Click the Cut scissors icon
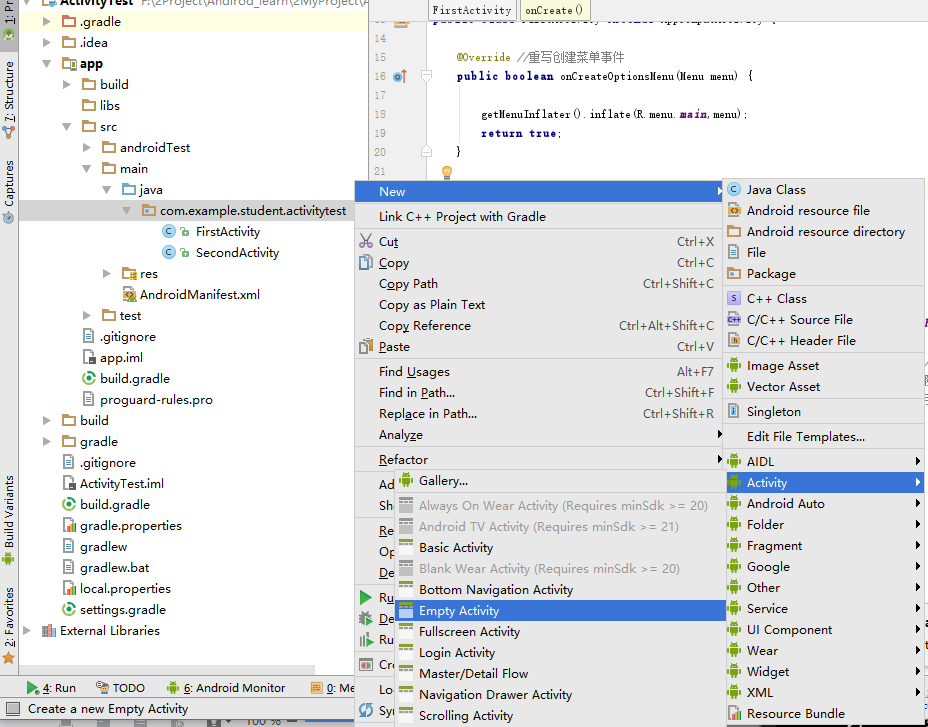 365,241
